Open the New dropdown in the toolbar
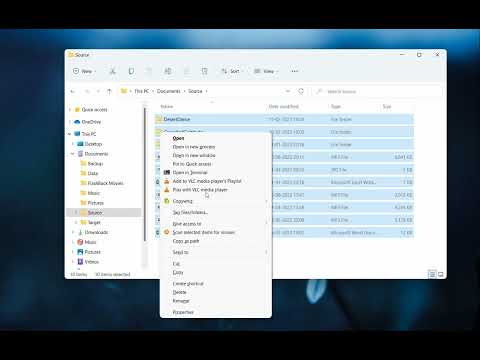The width and height of the screenshot is (480, 360). pyautogui.click(x=85, y=71)
